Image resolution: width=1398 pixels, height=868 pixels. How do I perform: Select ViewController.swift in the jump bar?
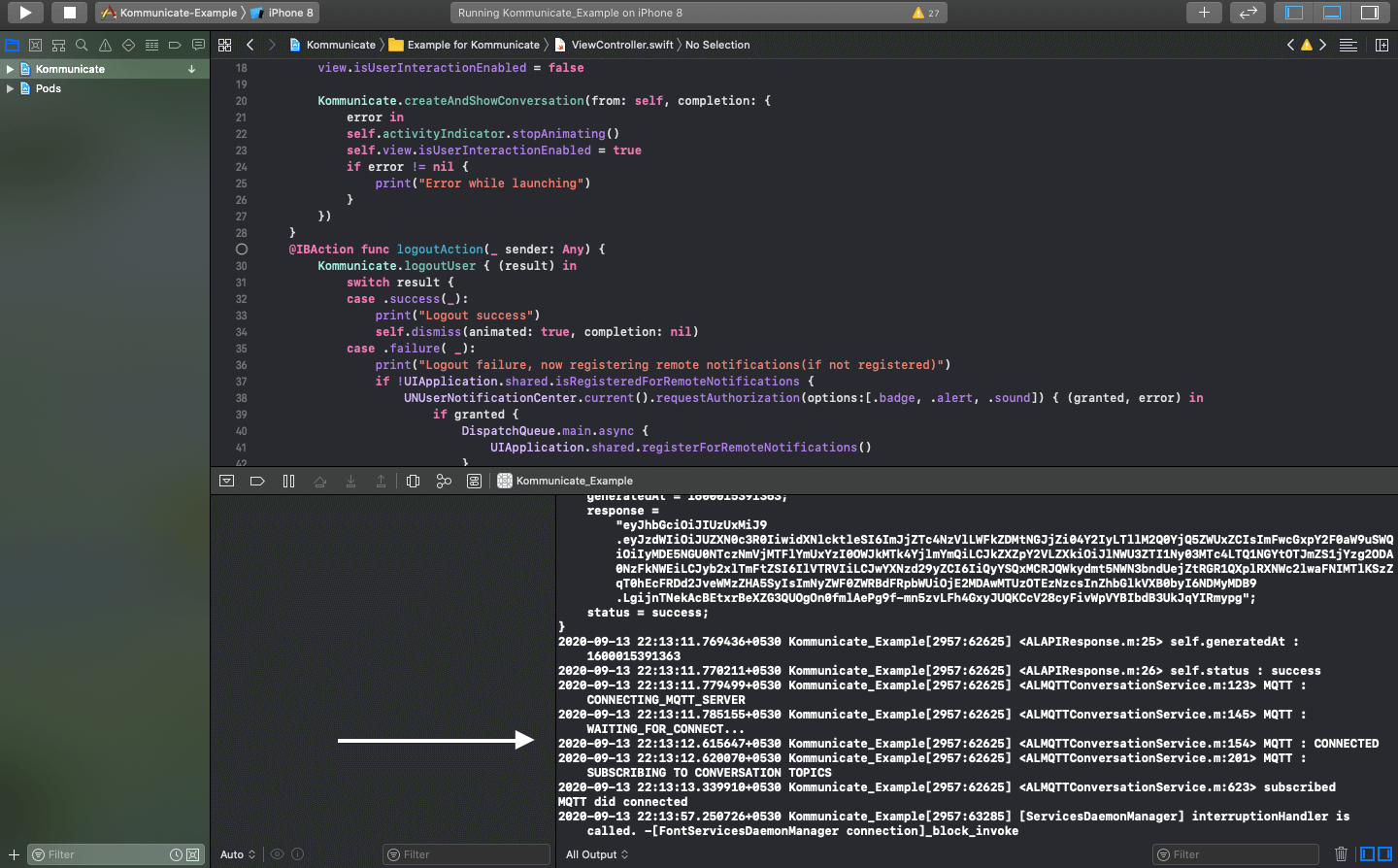click(614, 45)
